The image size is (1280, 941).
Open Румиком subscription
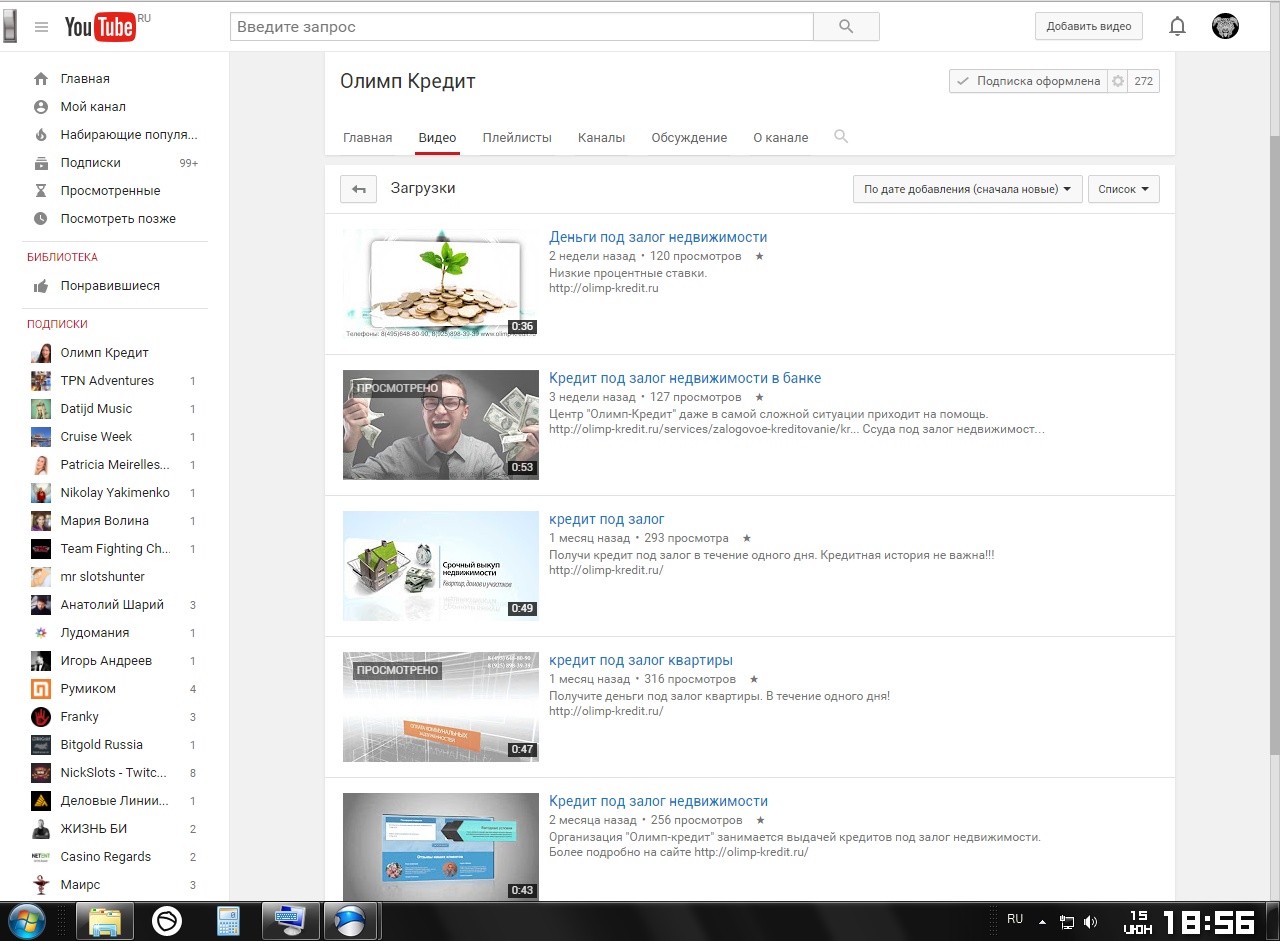[88, 689]
